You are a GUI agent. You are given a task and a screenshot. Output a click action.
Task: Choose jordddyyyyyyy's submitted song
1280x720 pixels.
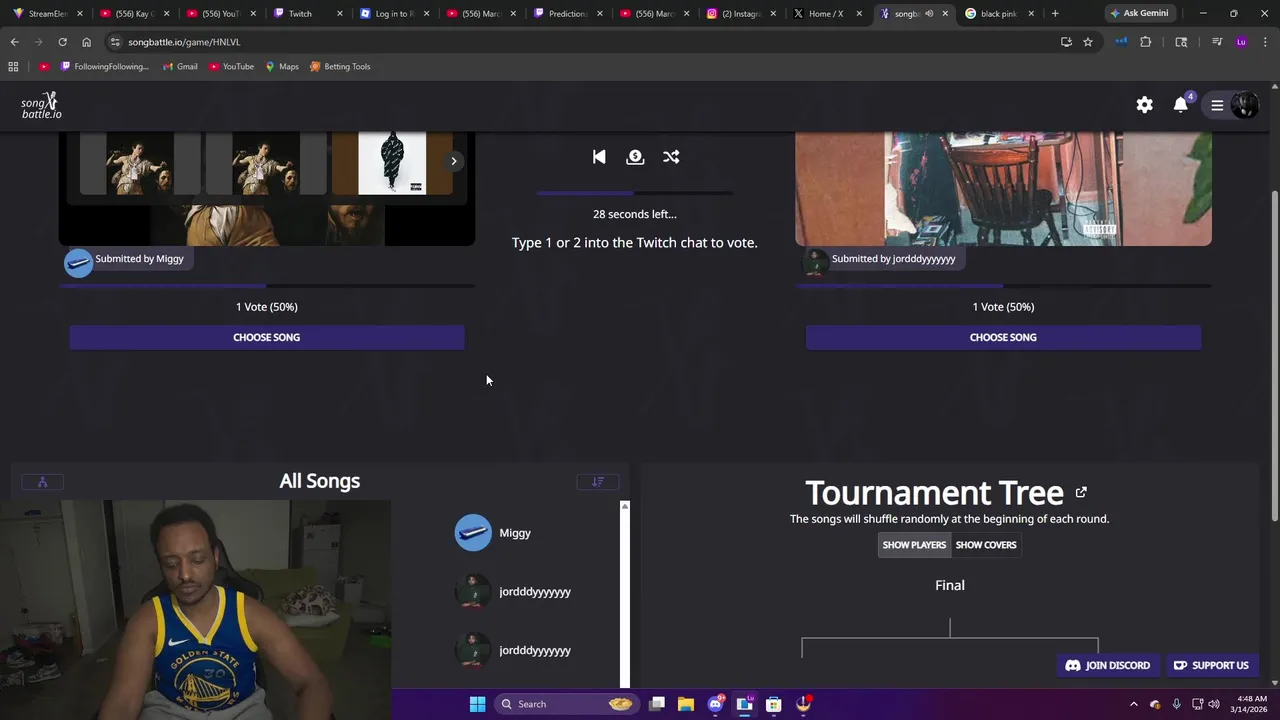click(x=1003, y=337)
